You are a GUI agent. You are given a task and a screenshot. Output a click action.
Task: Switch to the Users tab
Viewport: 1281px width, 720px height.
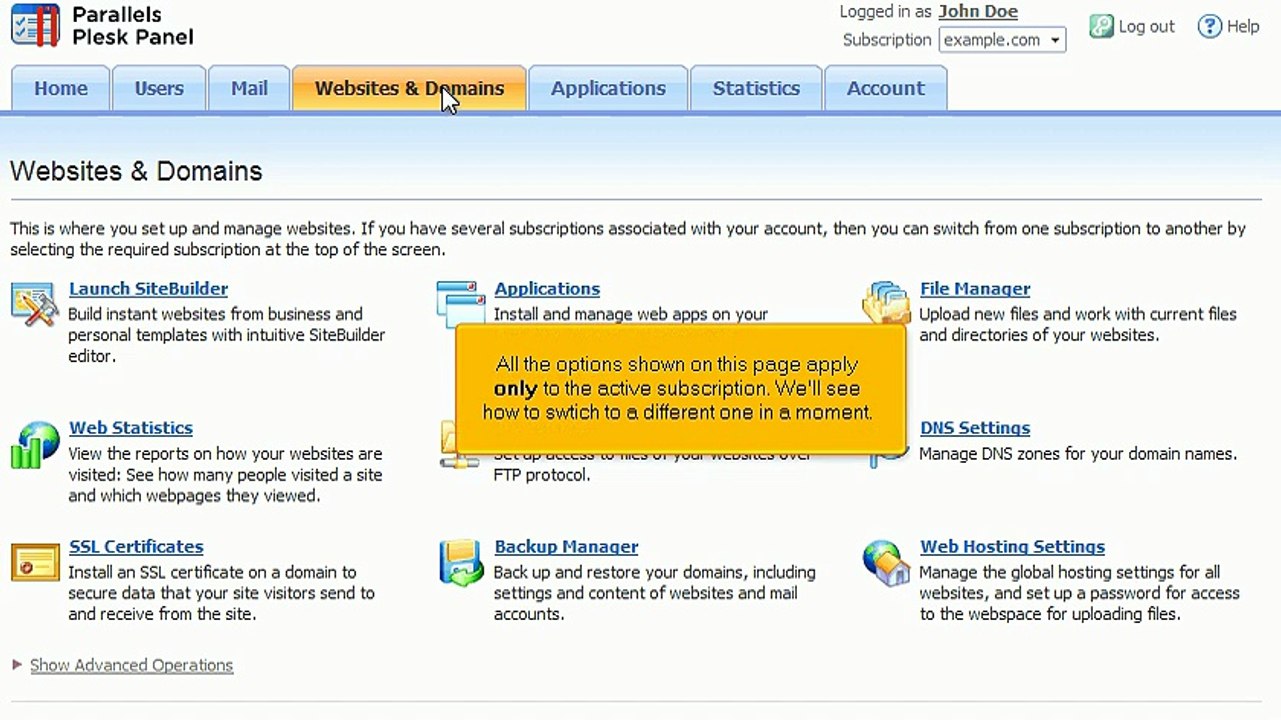click(159, 88)
